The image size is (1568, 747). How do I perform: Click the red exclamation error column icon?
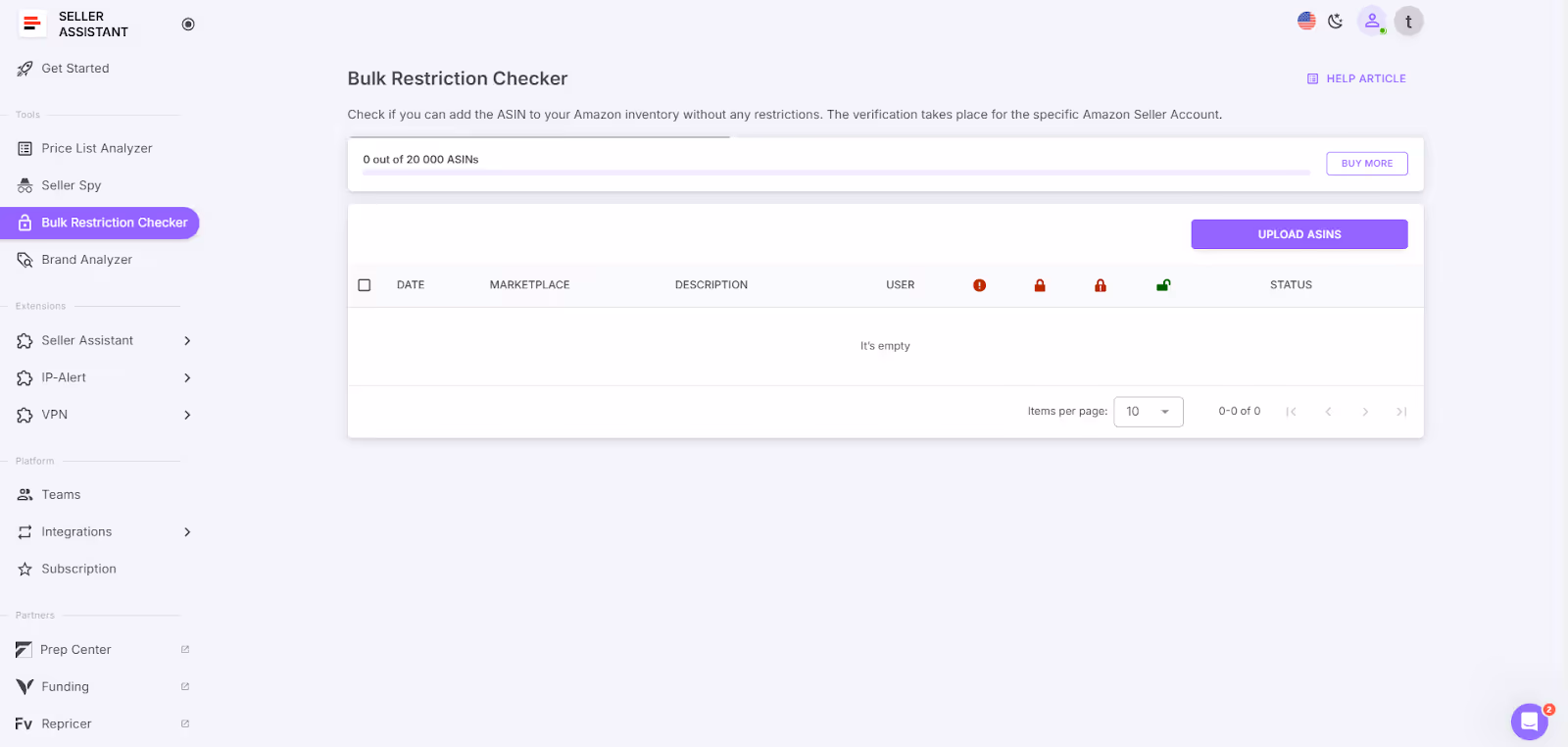[979, 285]
